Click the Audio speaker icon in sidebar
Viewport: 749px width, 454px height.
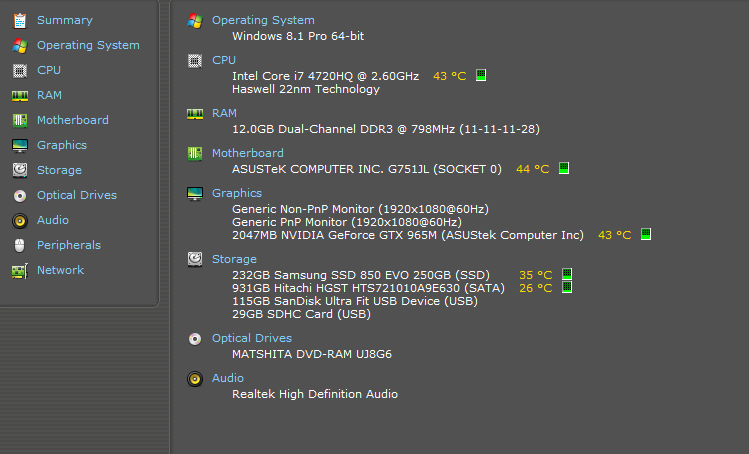[19, 220]
